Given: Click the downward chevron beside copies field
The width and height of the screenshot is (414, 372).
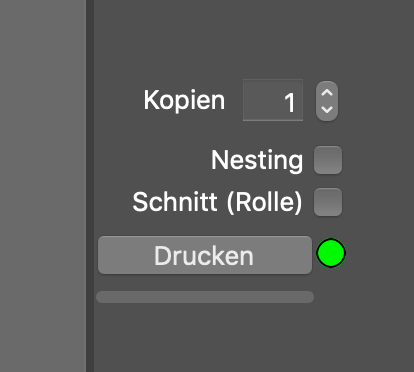Looking at the screenshot, I should pyautogui.click(x=327, y=109).
